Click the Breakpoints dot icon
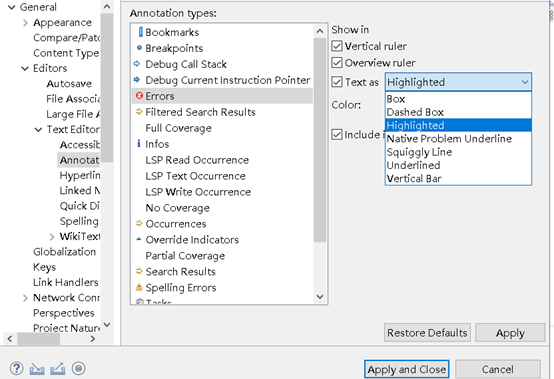Viewport: 554px width, 379px height. coord(139,48)
